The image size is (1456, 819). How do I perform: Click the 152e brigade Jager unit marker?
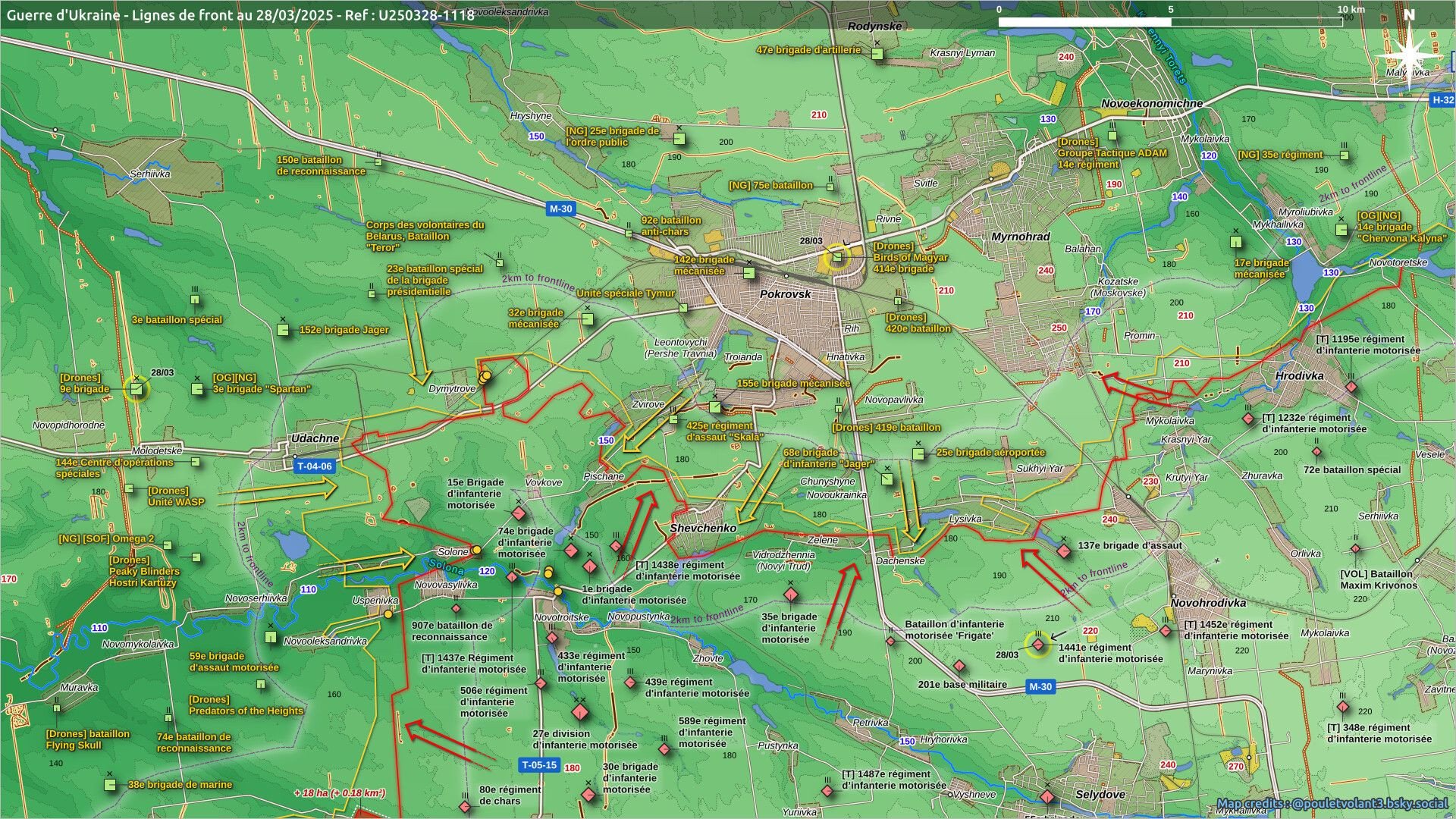pyautogui.click(x=283, y=330)
